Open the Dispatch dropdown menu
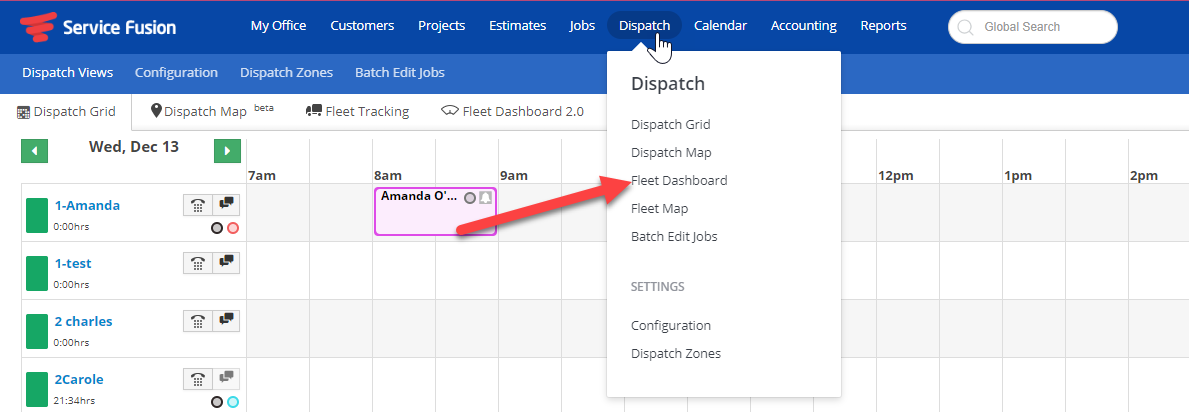 coord(645,26)
